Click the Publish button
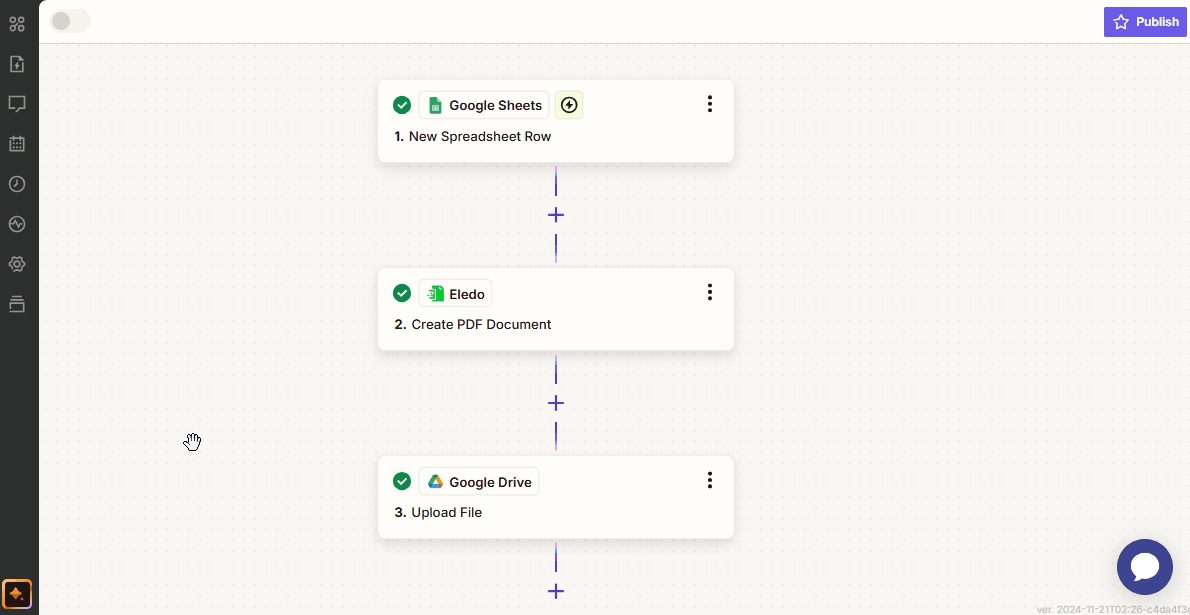 click(x=1145, y=22)
